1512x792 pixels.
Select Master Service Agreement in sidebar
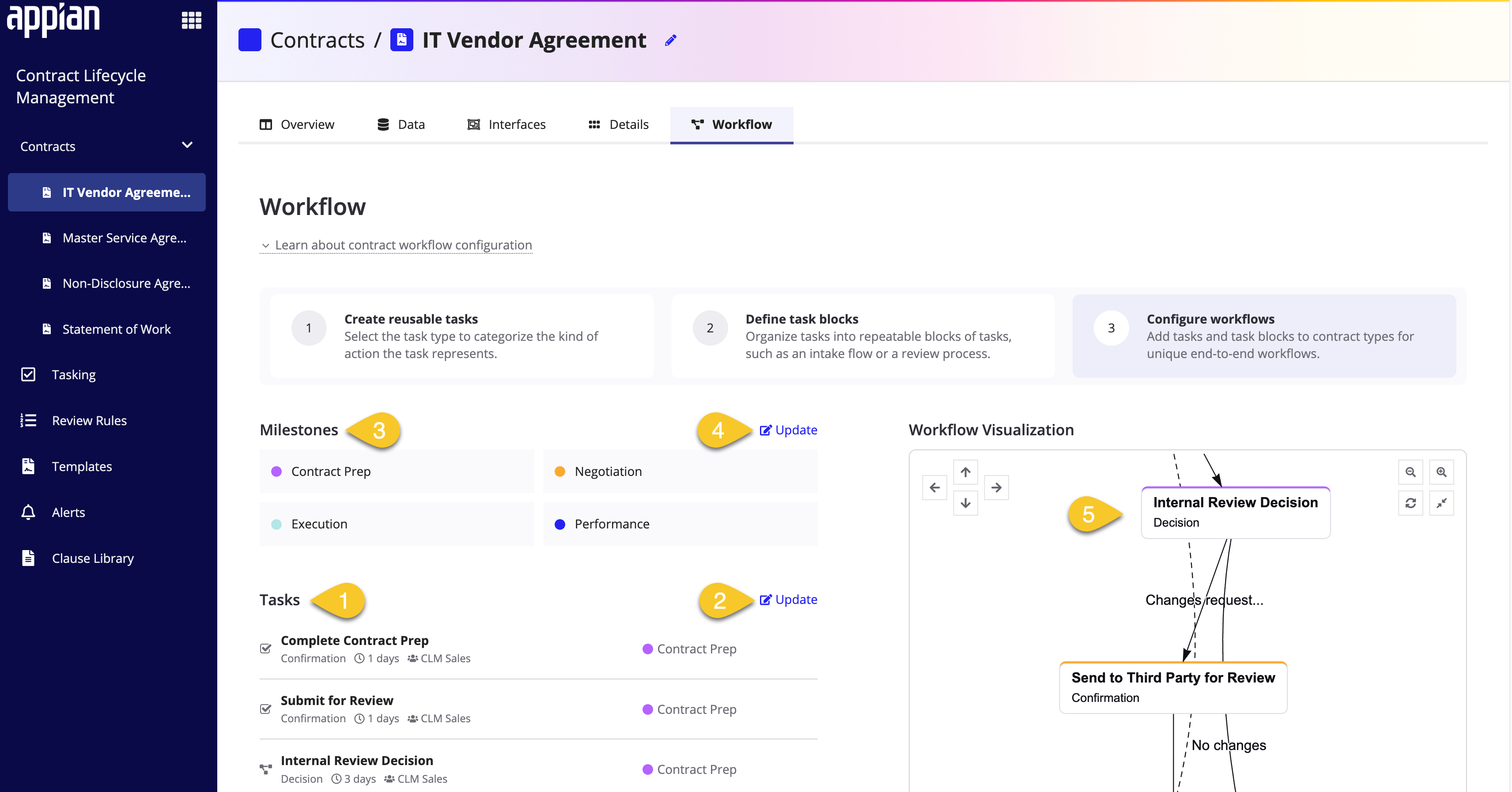tap(107, 238)
